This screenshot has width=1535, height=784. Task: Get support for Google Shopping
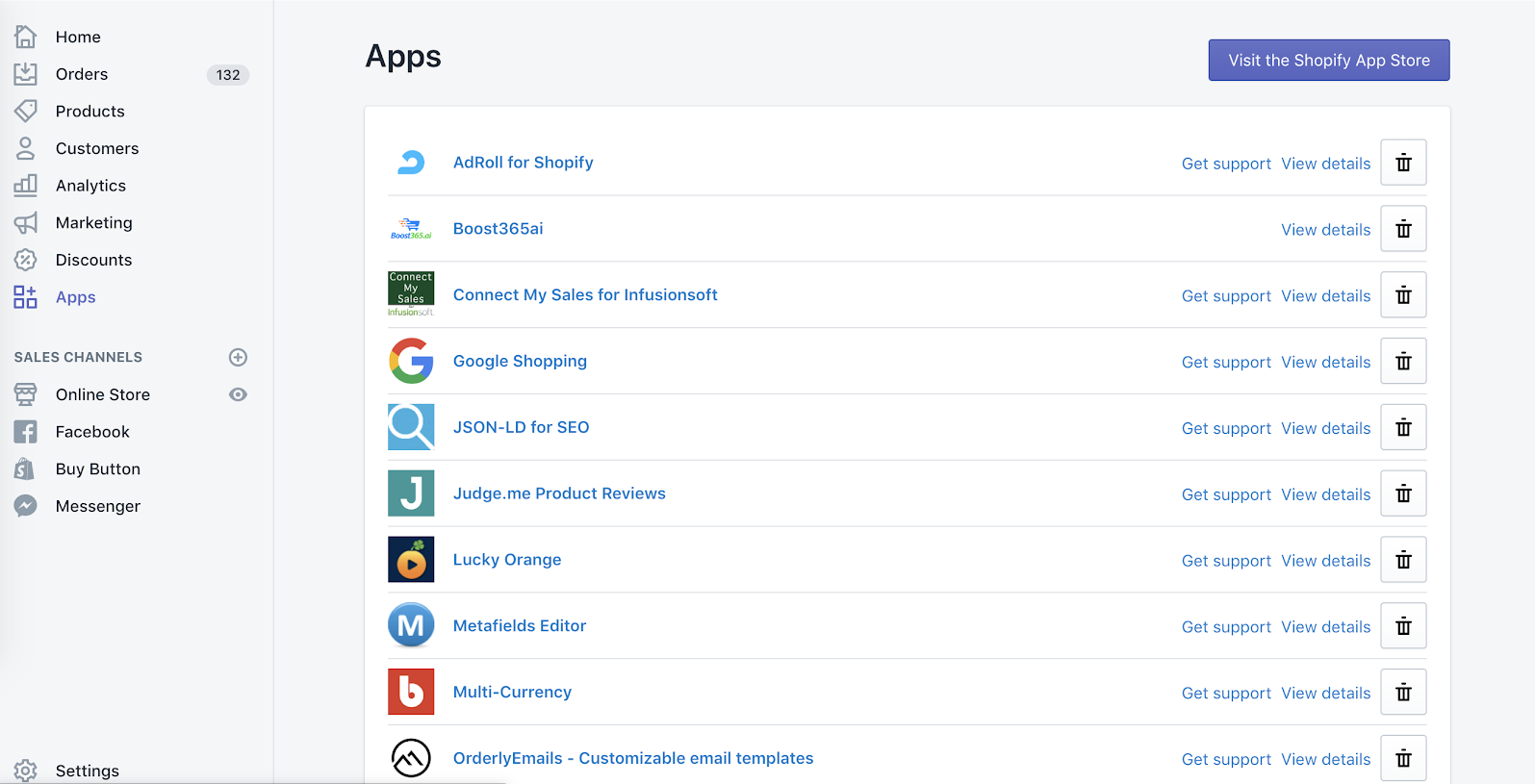[x=1226, y=363]
